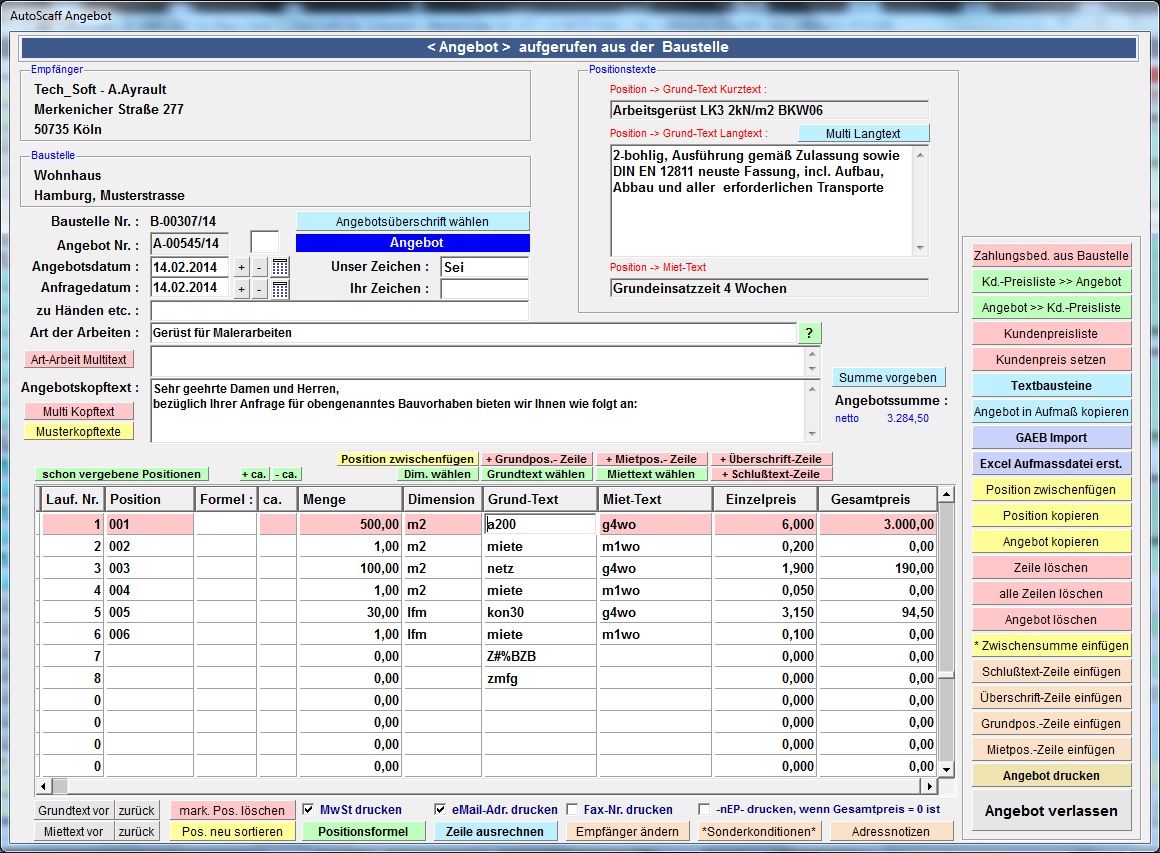
Task: Enable the Fax-Nr. drucken checkbox
Action: [572, 809]
